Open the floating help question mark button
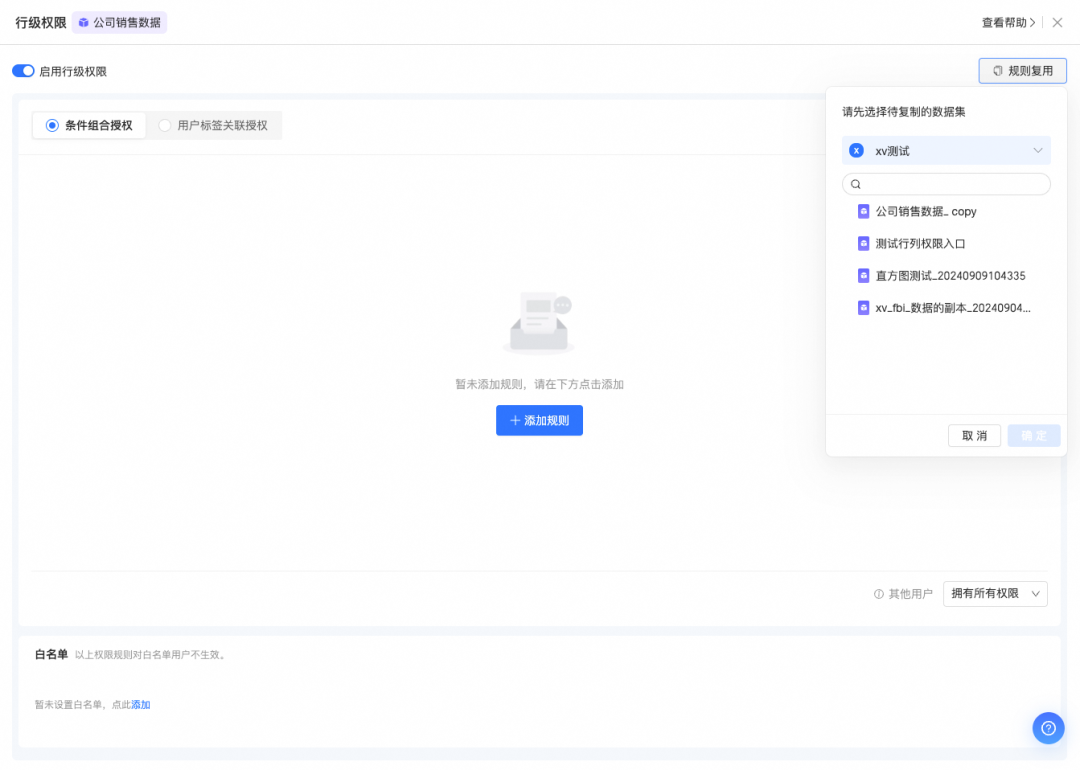1080x770 pixels. pos(1048,728)
